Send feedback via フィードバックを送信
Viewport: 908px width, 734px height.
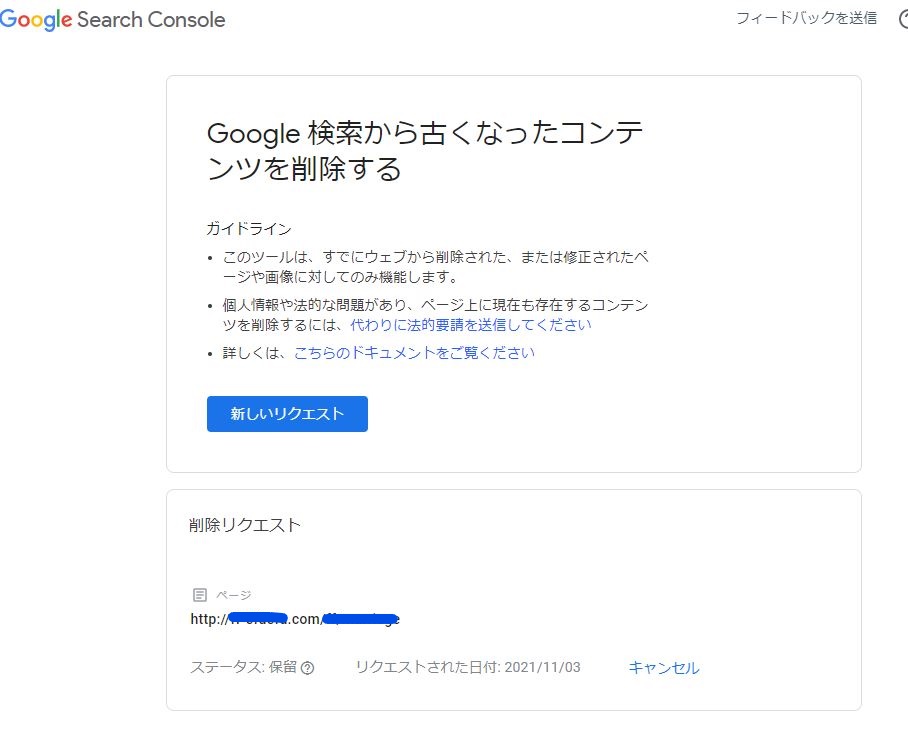coord(806,18)
